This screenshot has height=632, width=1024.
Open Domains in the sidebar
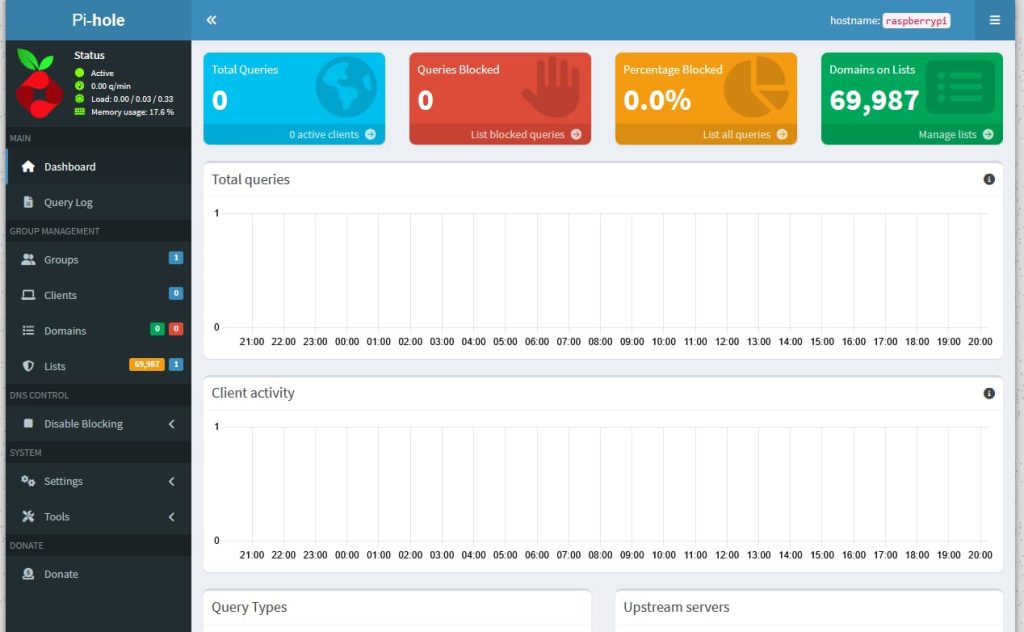point(65,331)
